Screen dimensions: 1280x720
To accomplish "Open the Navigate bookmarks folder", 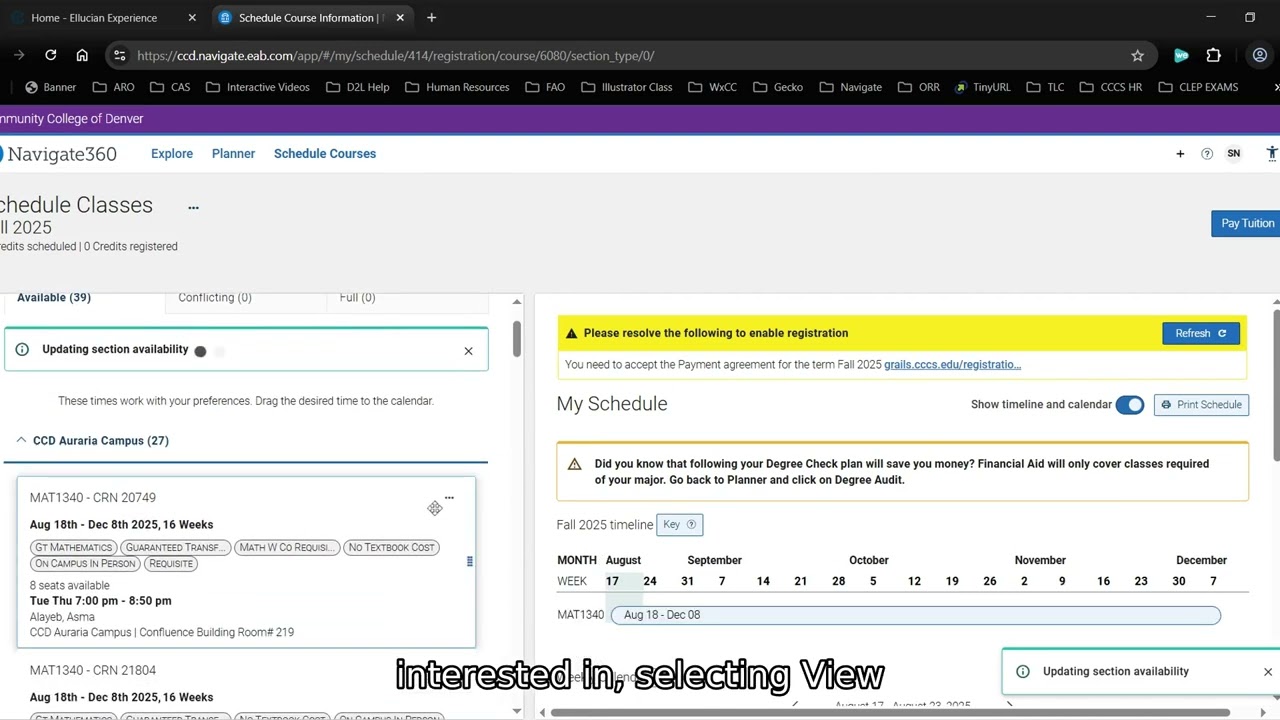I will coord(850,87).
